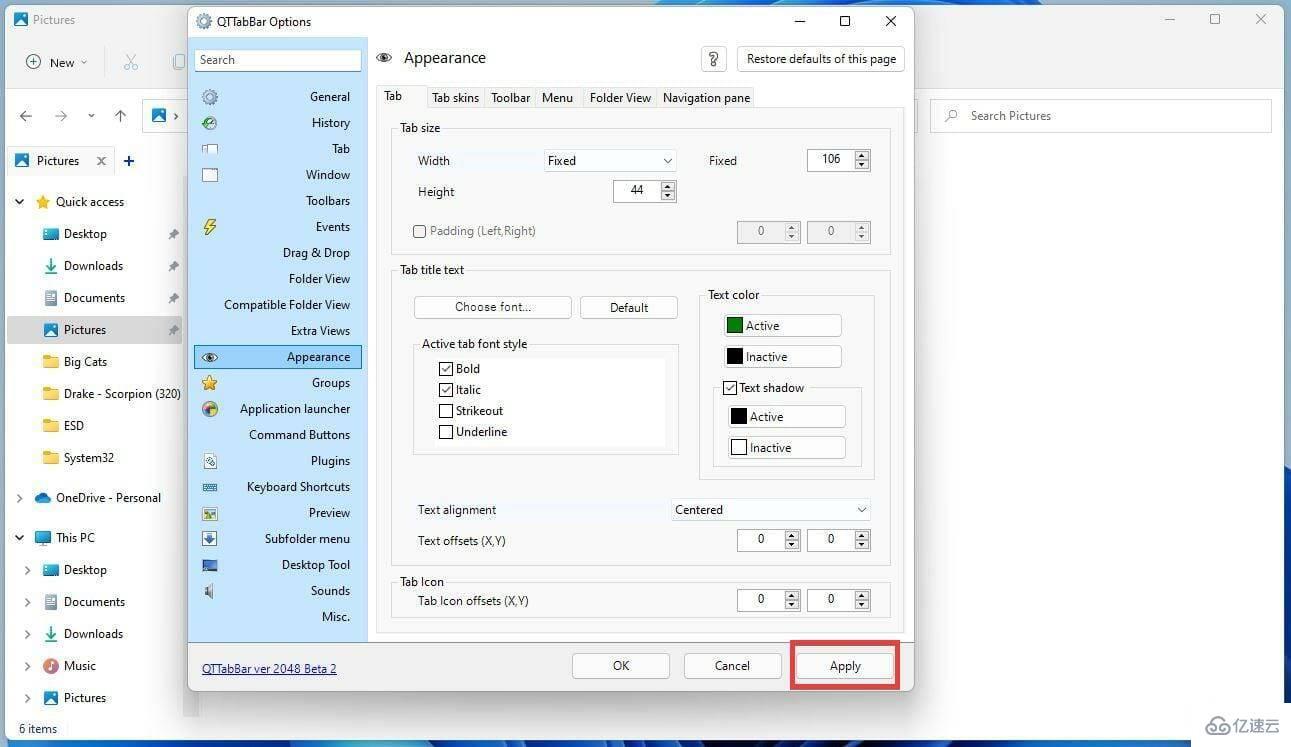Click the Subfolder menu arrow icon
The image size is (1291, 747).
tap(210, 539)
